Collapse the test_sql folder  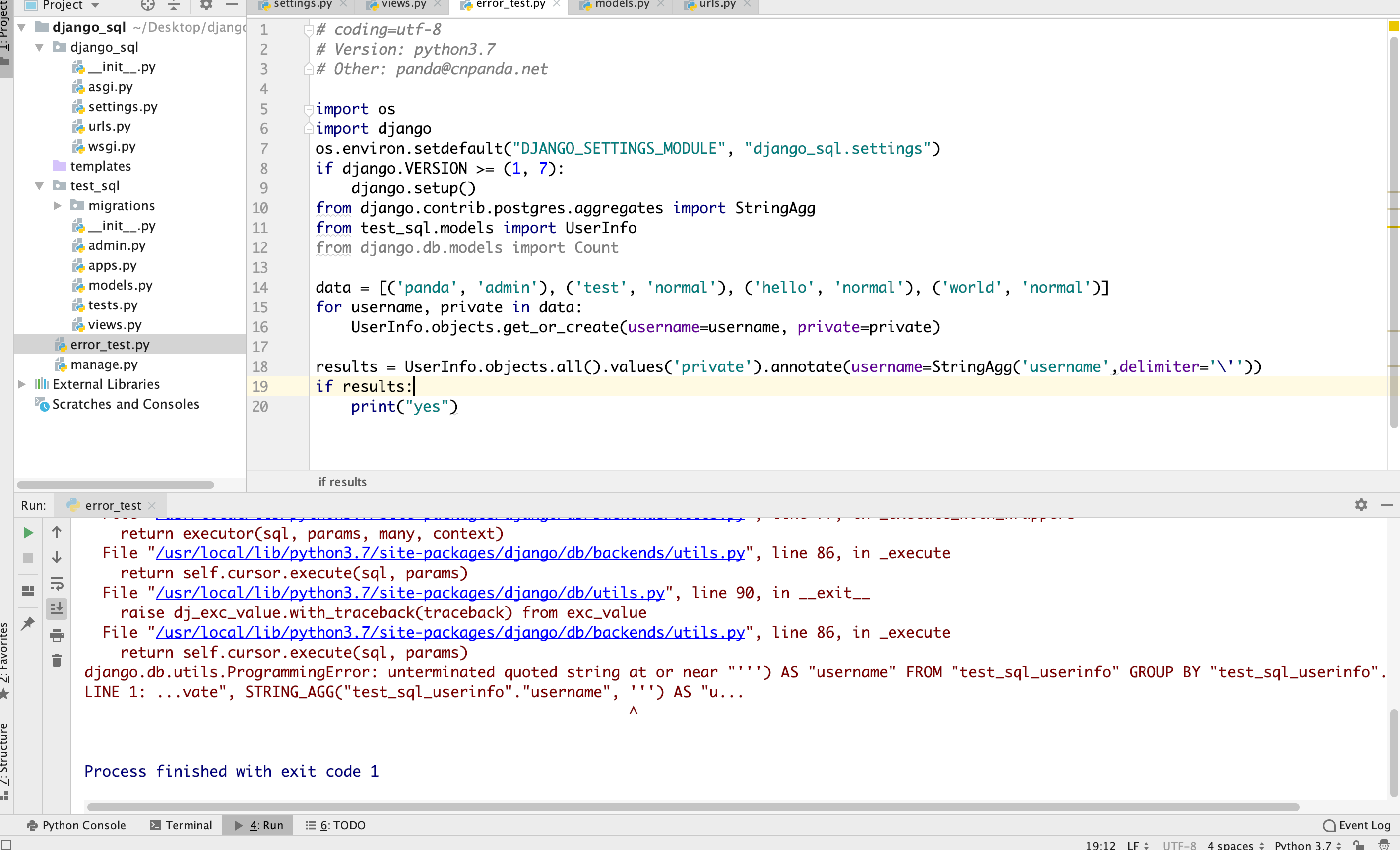tap(40, 186)
